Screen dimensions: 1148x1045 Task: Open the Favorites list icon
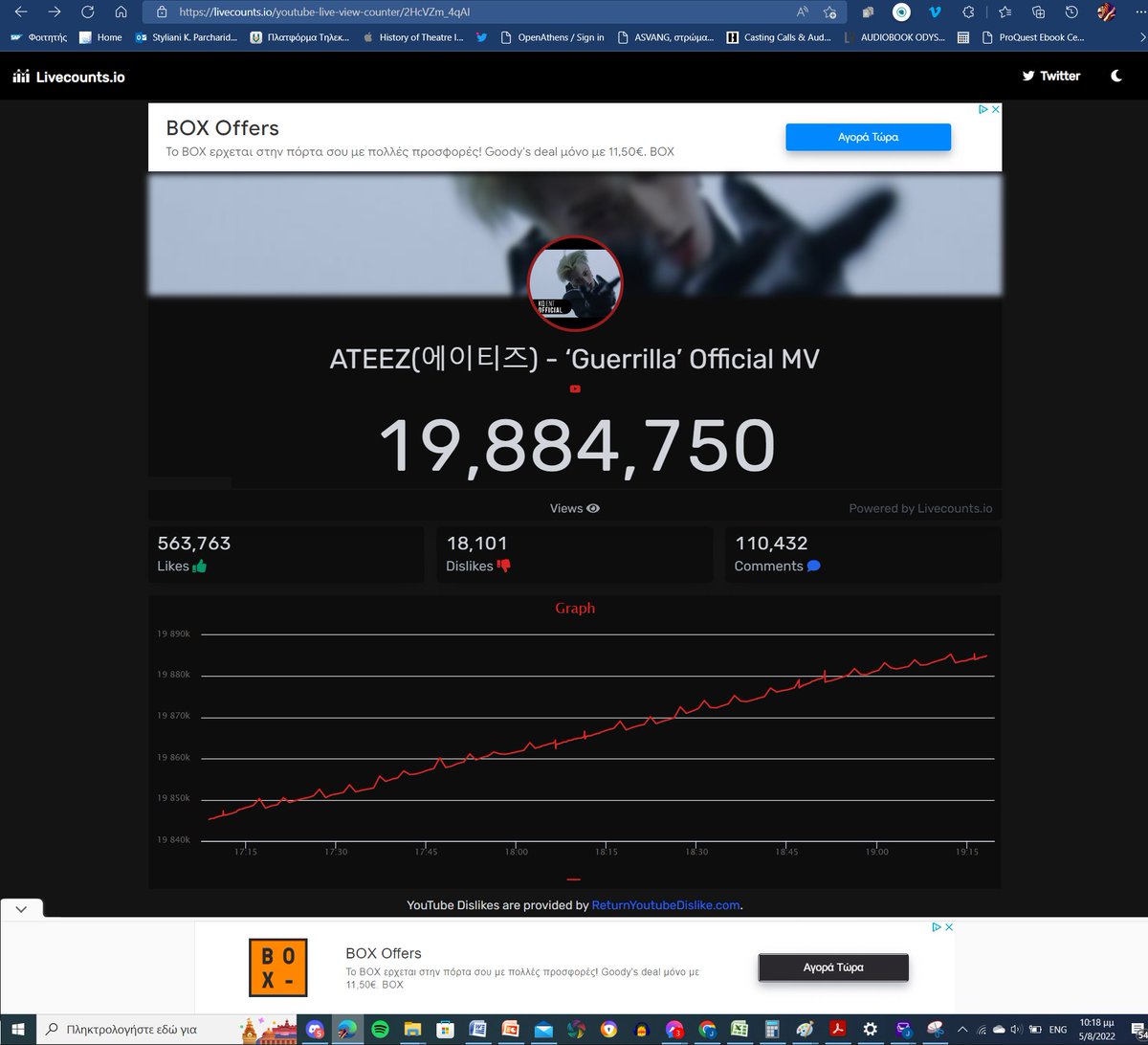(x=1004, y=12)
